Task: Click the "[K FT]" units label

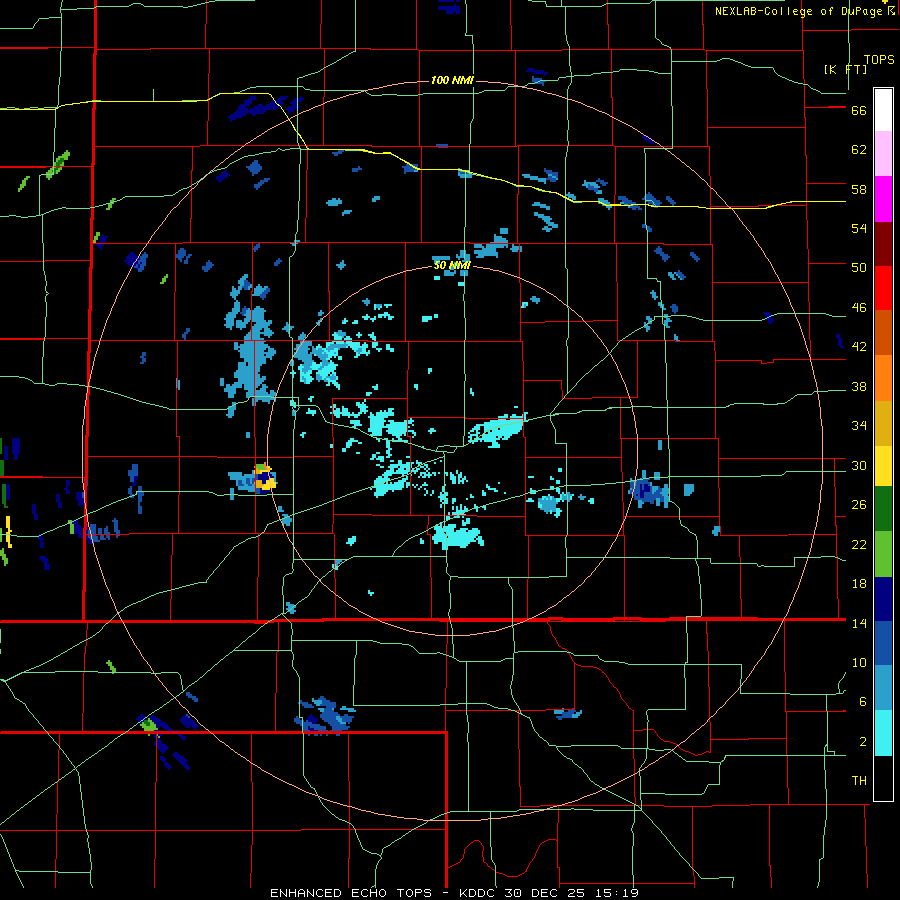Action: pos(846,69)
